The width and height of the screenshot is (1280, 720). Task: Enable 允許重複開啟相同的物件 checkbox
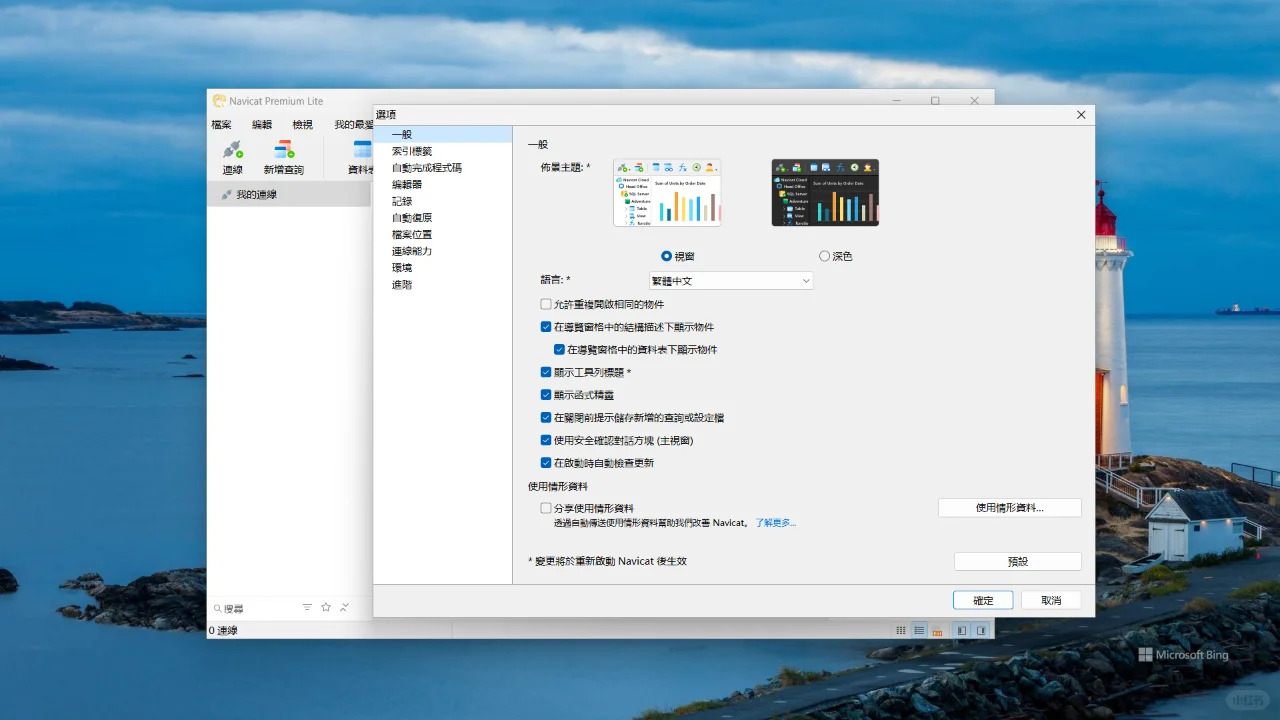[546, 304]
